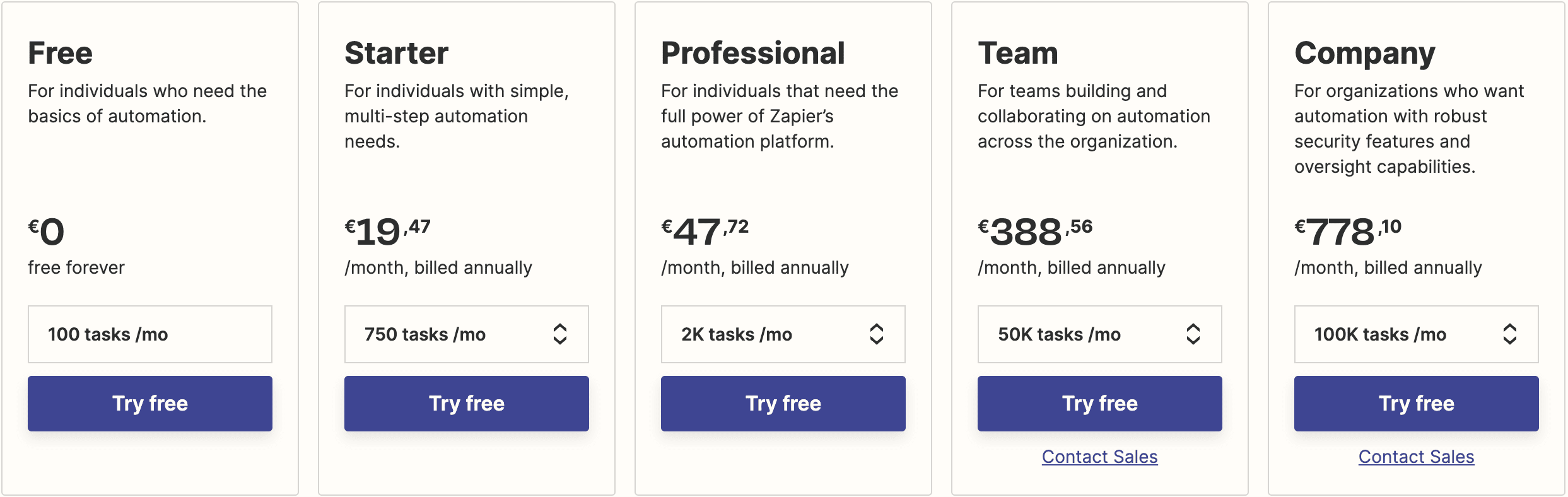
Task: Start the Professional plan with Try free
Action: pos(783,404)
